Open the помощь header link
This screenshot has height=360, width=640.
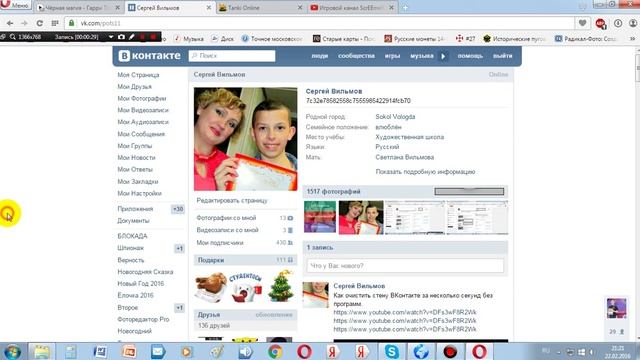470,56
